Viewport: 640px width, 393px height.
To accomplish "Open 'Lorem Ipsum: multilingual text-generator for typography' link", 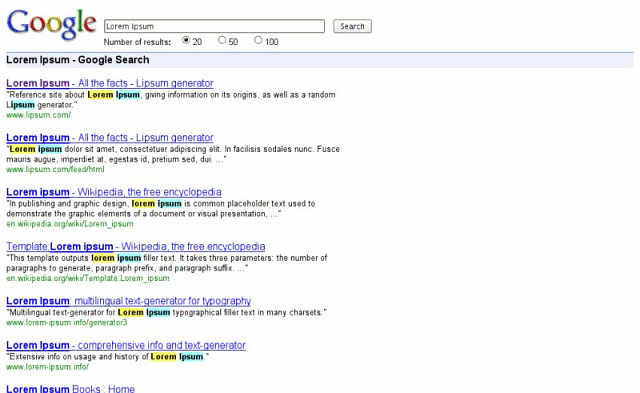I will point(129,301).
